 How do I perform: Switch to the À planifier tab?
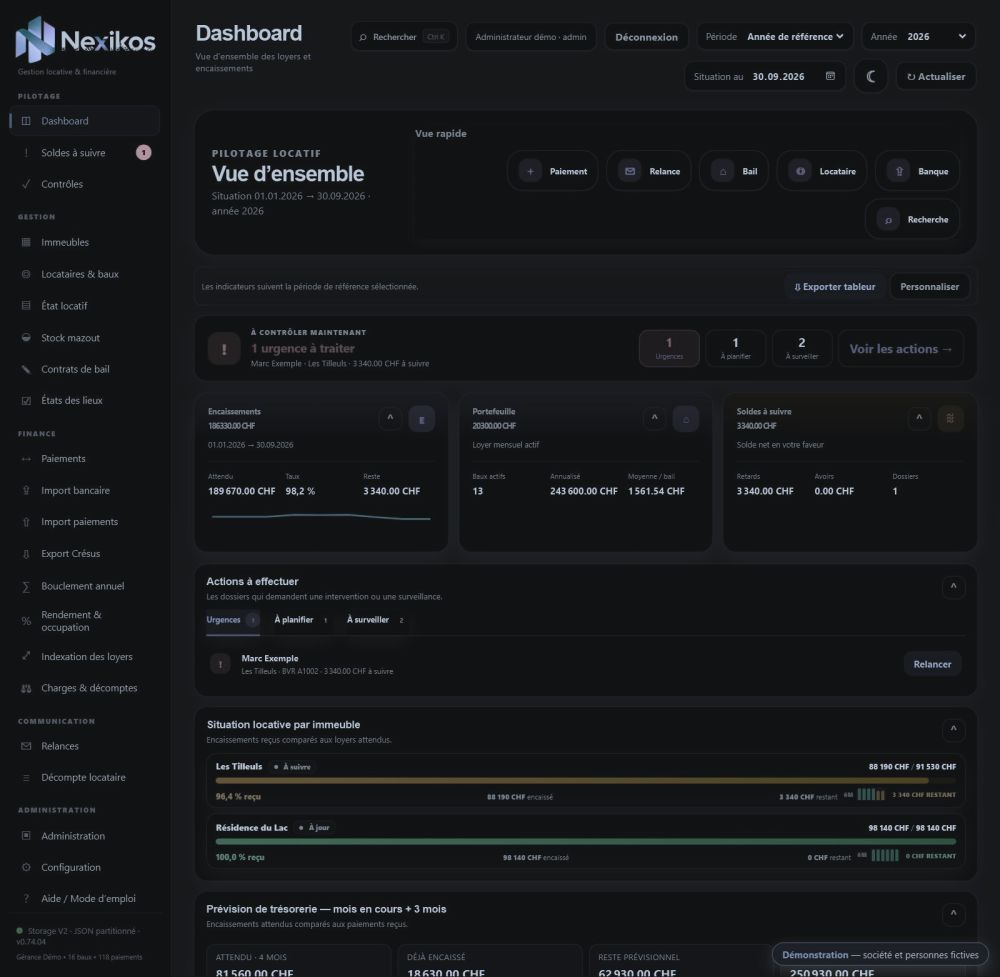[x=301, y=620]
